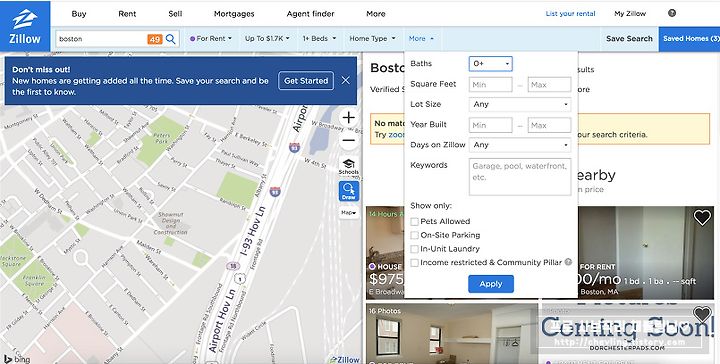Click the Apply button
The image size is (720, 364).
click(x=491, y=284)
